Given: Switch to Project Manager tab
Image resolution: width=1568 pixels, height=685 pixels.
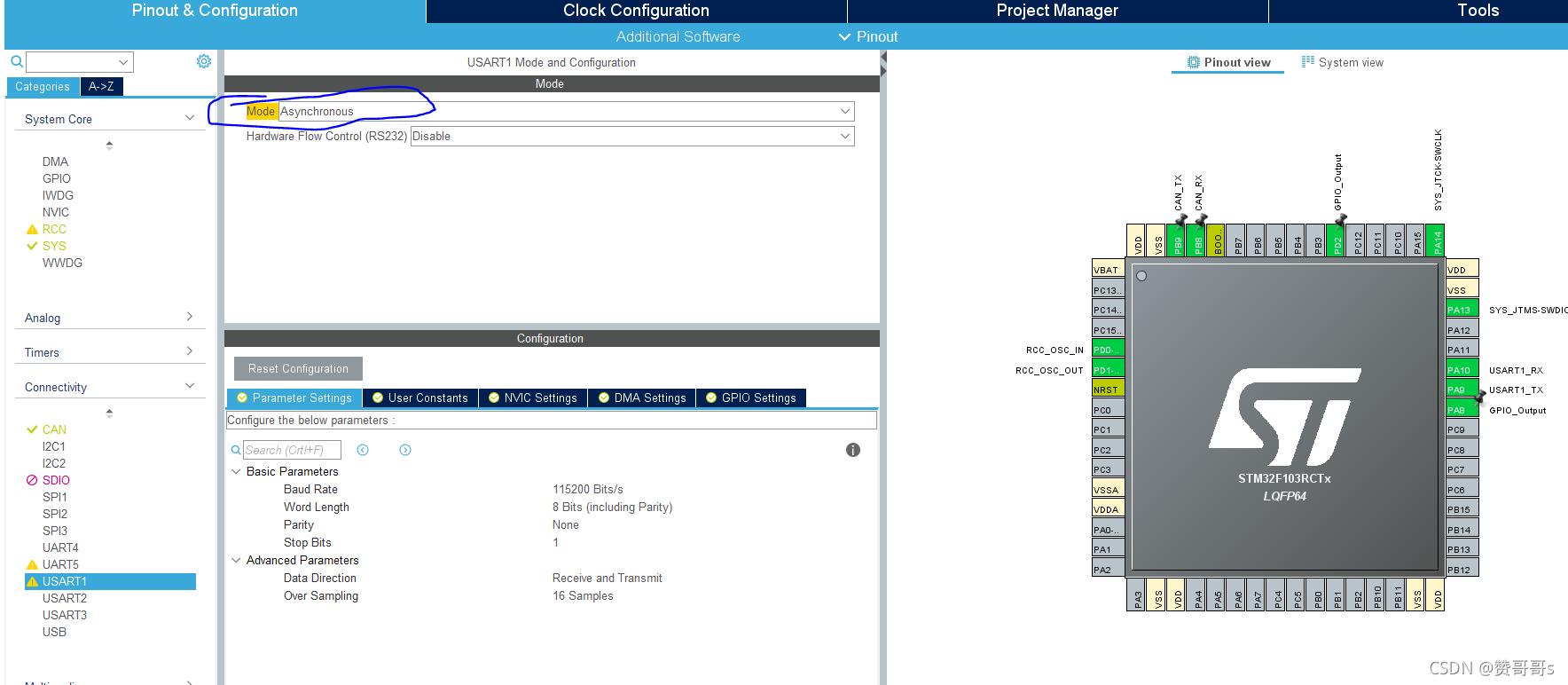Looking at the screenshot, I should point(1057,11).
